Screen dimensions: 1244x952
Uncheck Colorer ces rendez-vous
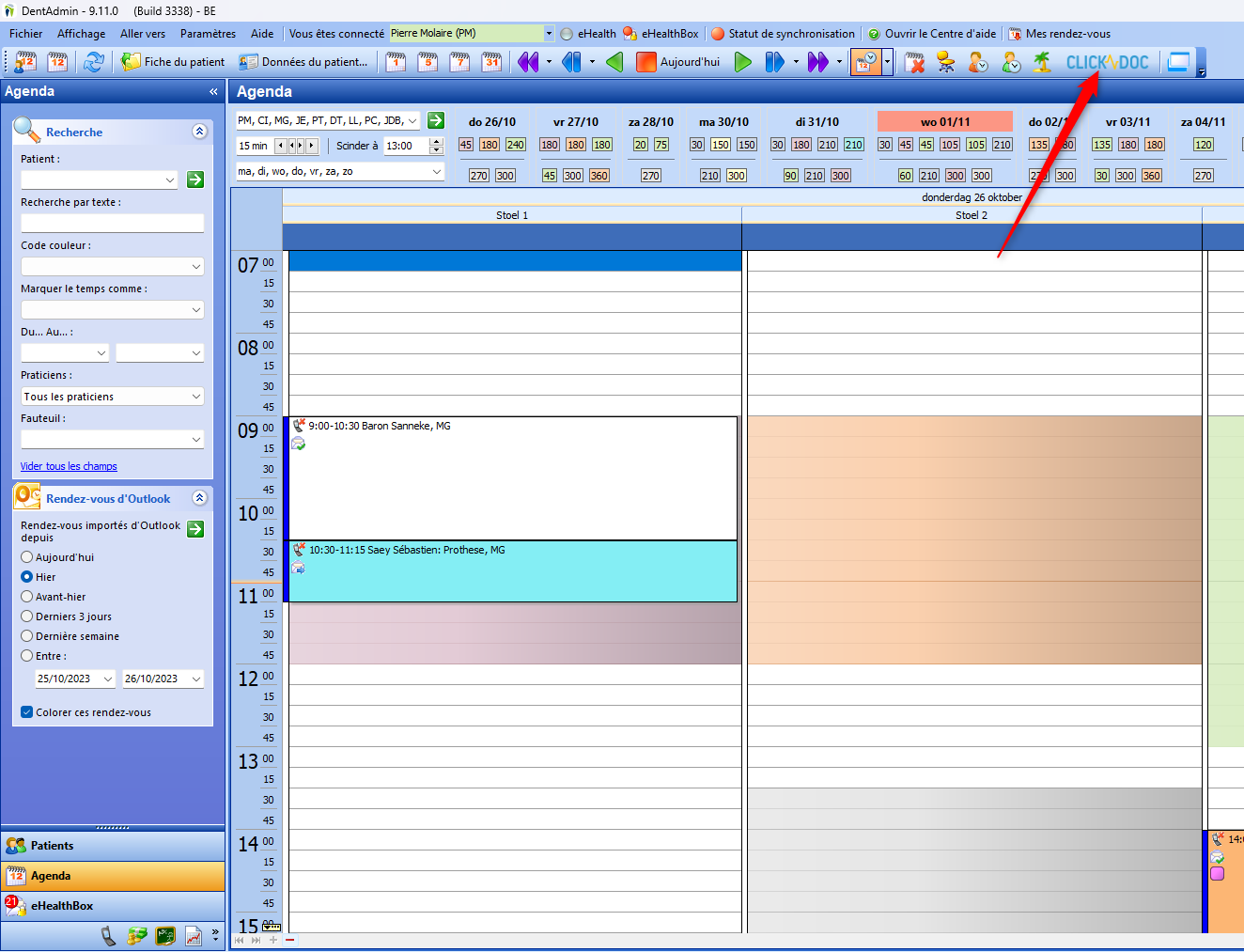(x=26, y=711)
